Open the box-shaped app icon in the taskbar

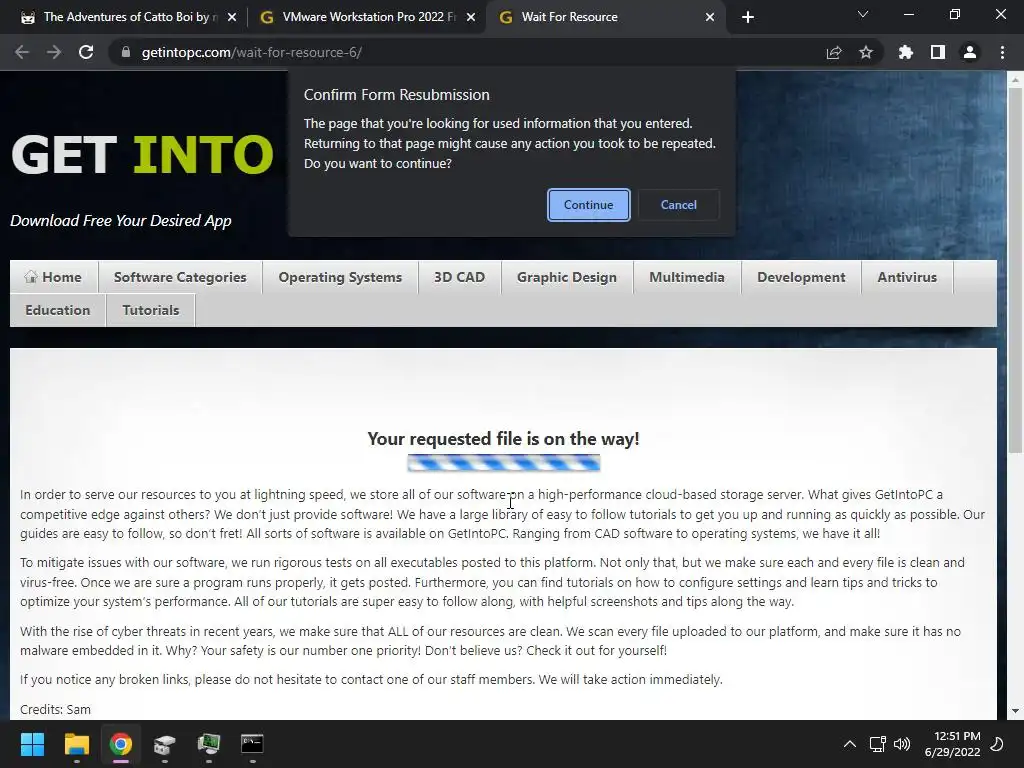pyautogui.click(x=165, y=744)
